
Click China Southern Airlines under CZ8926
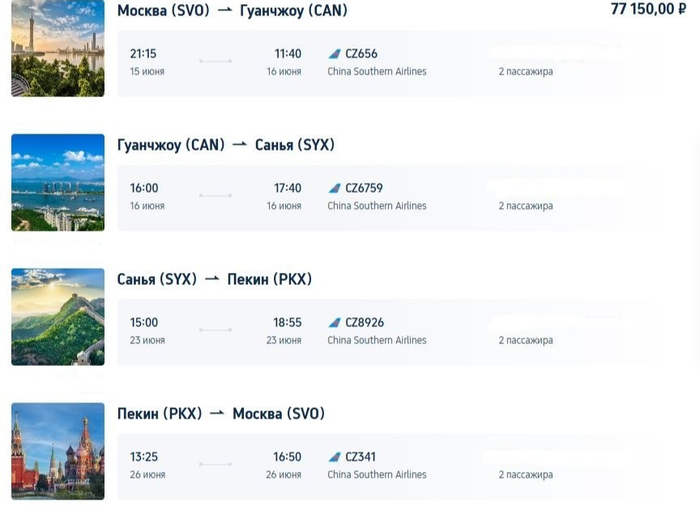376,340
